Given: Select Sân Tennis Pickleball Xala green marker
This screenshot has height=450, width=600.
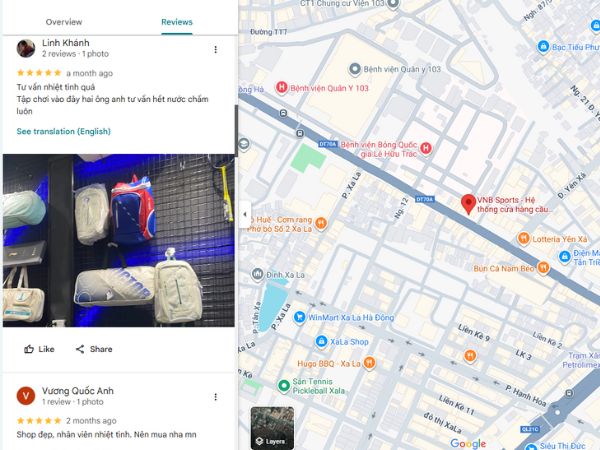Looking at the screenshot, I should pos(284,385).
